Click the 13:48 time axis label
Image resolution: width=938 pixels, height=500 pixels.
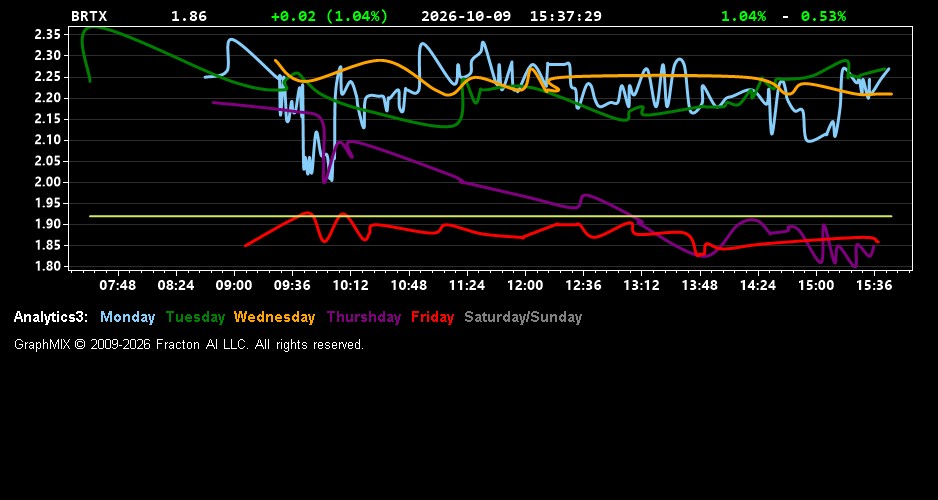click(x=699, y=285)
